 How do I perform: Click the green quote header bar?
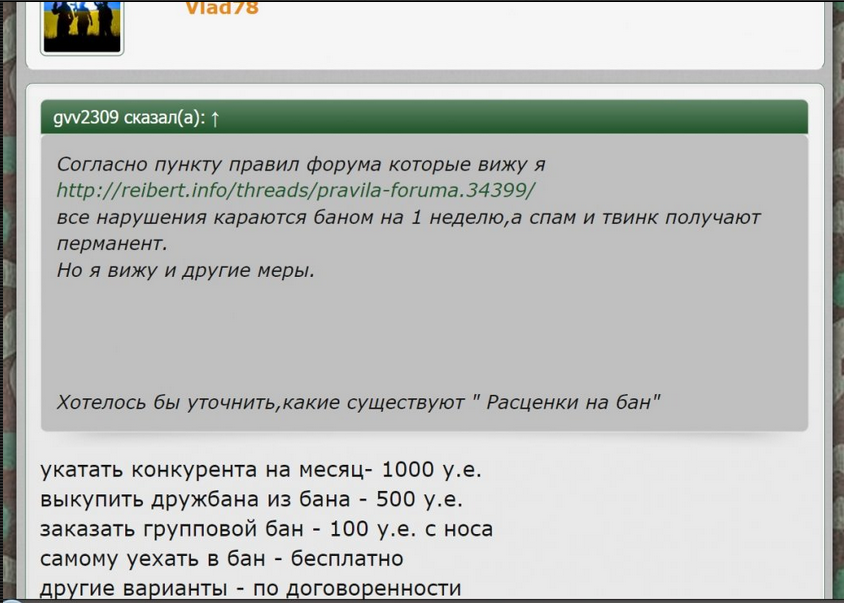point(500,117)
